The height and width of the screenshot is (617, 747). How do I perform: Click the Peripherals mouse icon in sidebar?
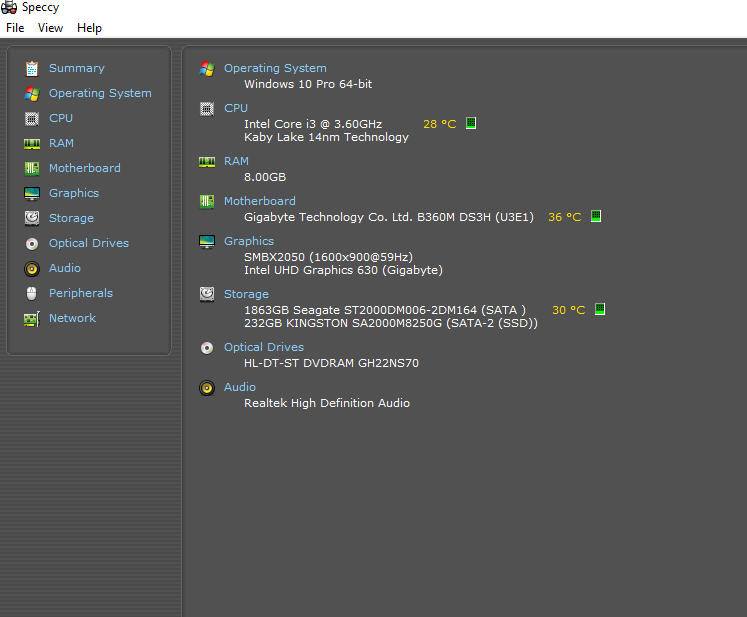[31, 293]
